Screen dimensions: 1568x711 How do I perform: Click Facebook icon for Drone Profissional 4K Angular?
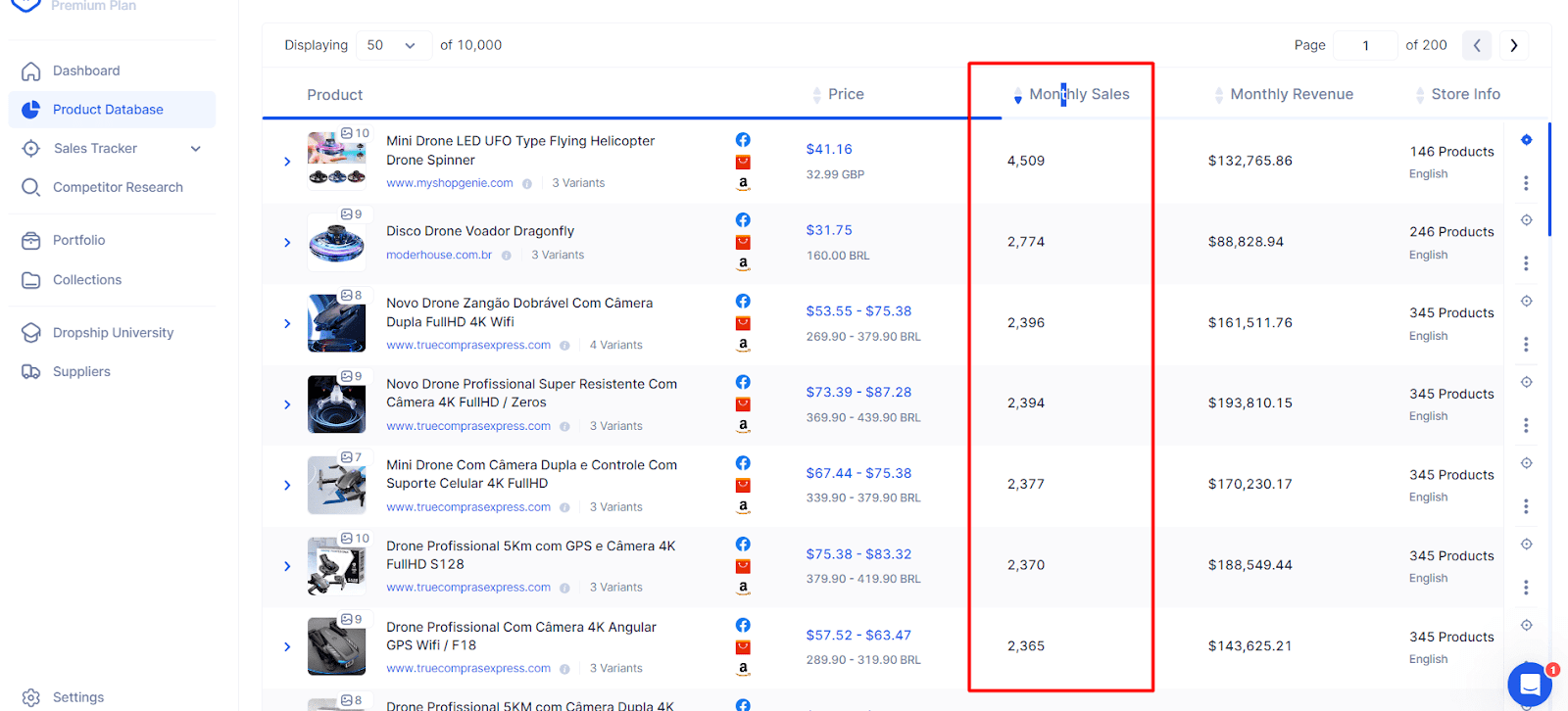tap(743, 625)
